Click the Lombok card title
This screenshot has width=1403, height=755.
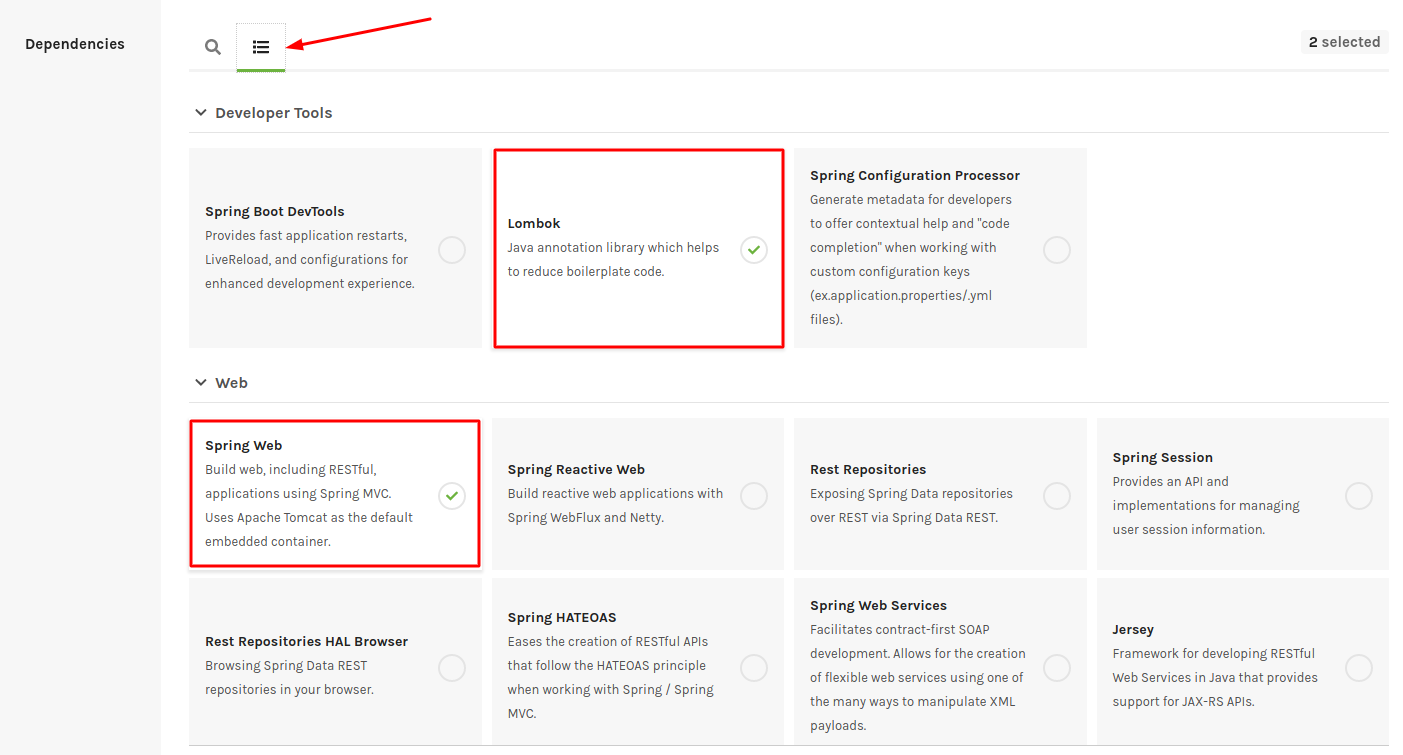click(534, 224)
